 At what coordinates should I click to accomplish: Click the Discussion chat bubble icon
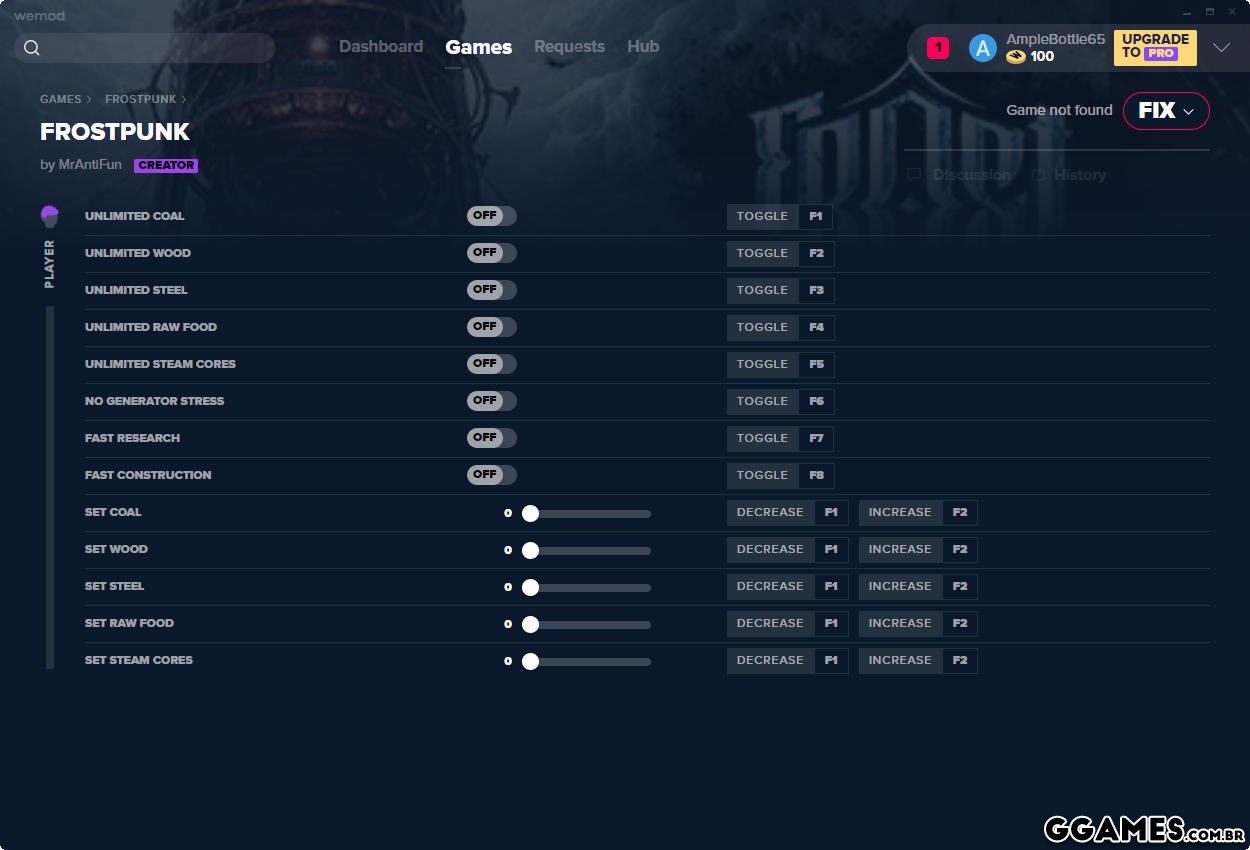pos(914,175)
